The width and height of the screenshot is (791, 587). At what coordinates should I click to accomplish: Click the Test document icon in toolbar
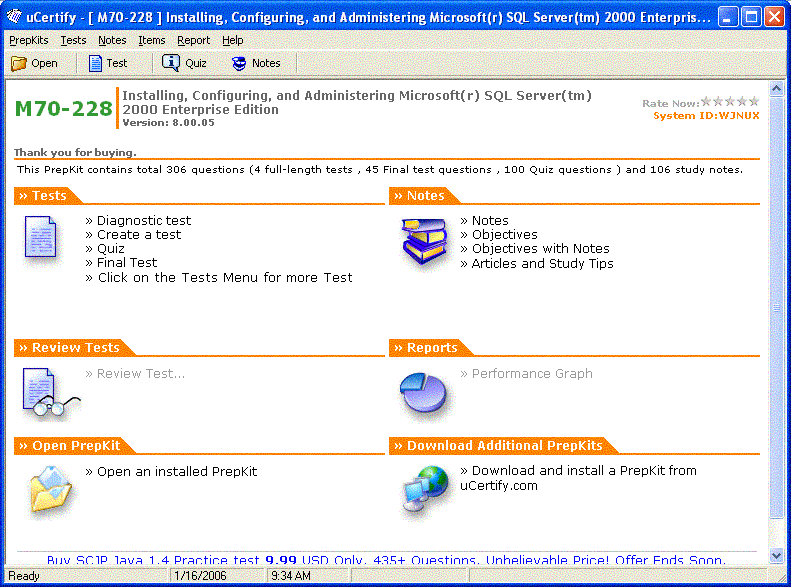95,63
